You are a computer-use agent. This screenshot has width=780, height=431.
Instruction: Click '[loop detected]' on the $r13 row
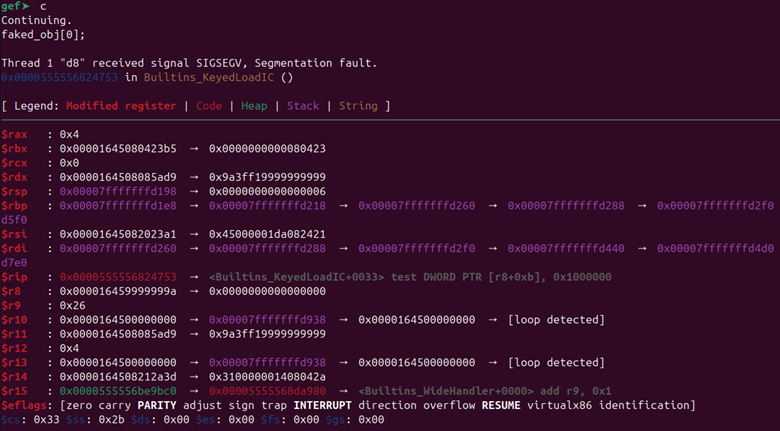coord(556,363)
